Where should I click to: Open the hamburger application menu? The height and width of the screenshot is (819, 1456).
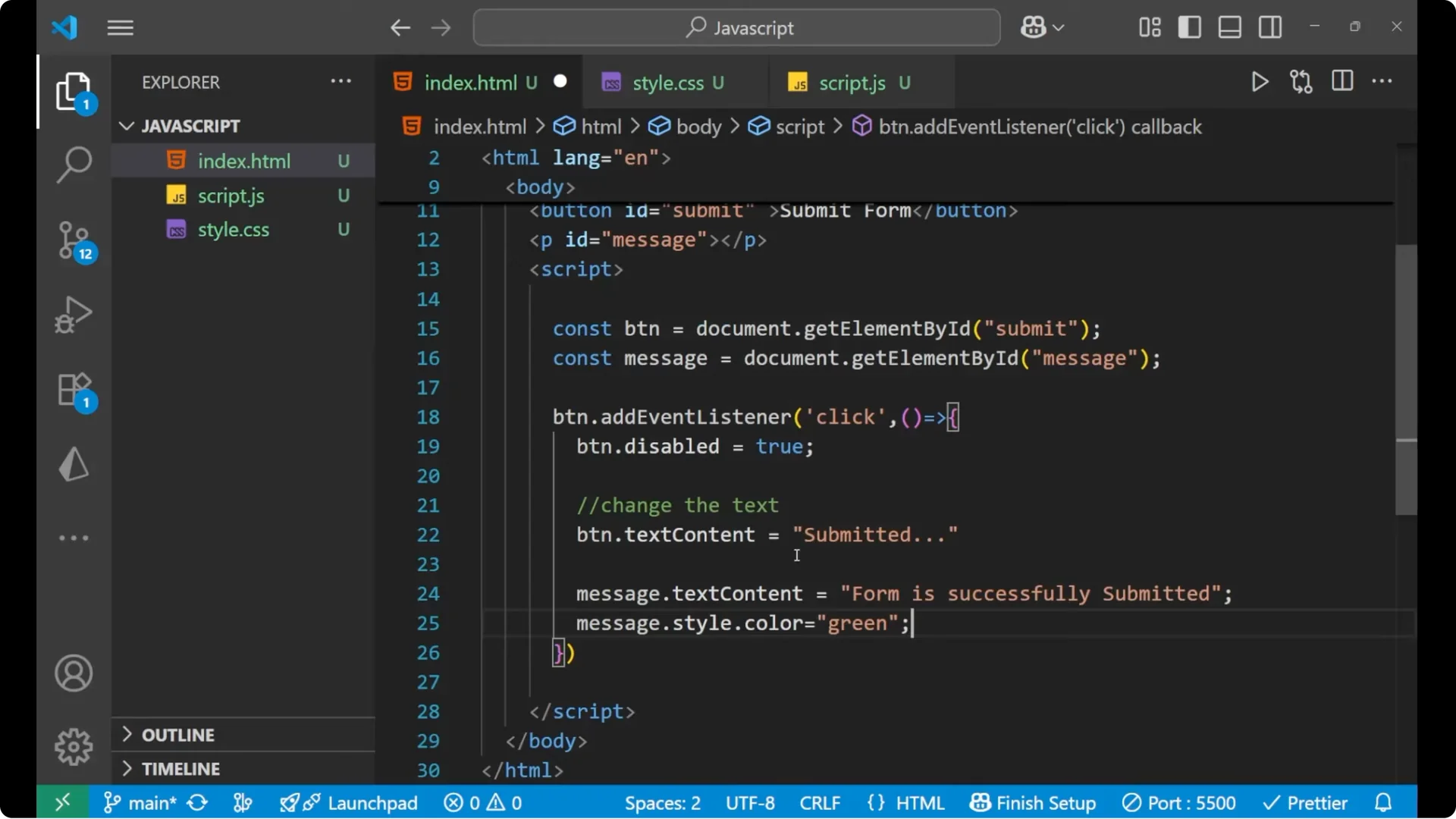(x=120, y=27)
